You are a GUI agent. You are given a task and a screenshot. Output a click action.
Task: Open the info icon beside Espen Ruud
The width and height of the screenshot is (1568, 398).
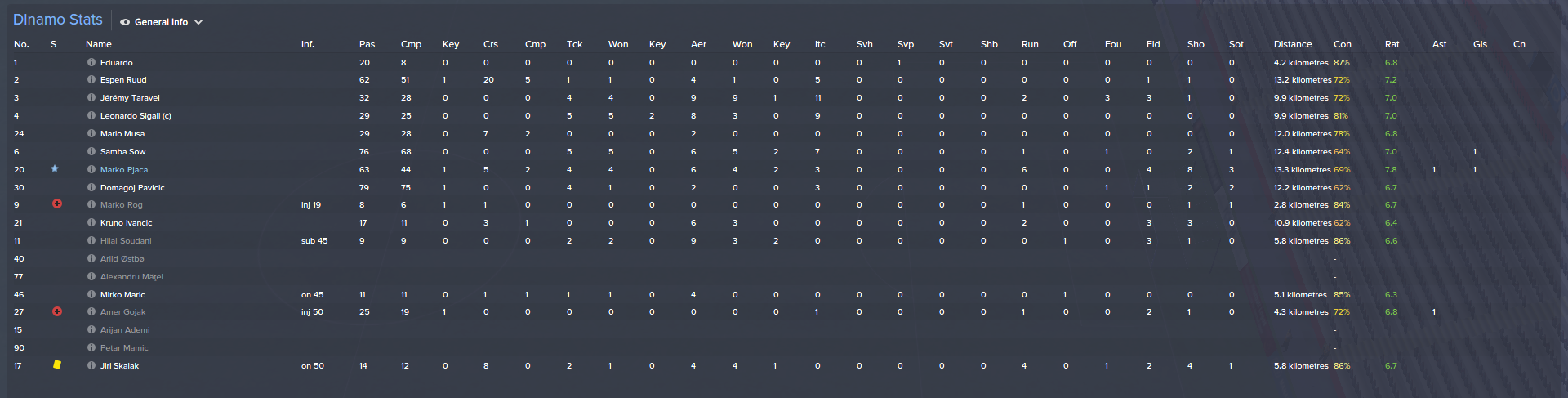[91, 80]
